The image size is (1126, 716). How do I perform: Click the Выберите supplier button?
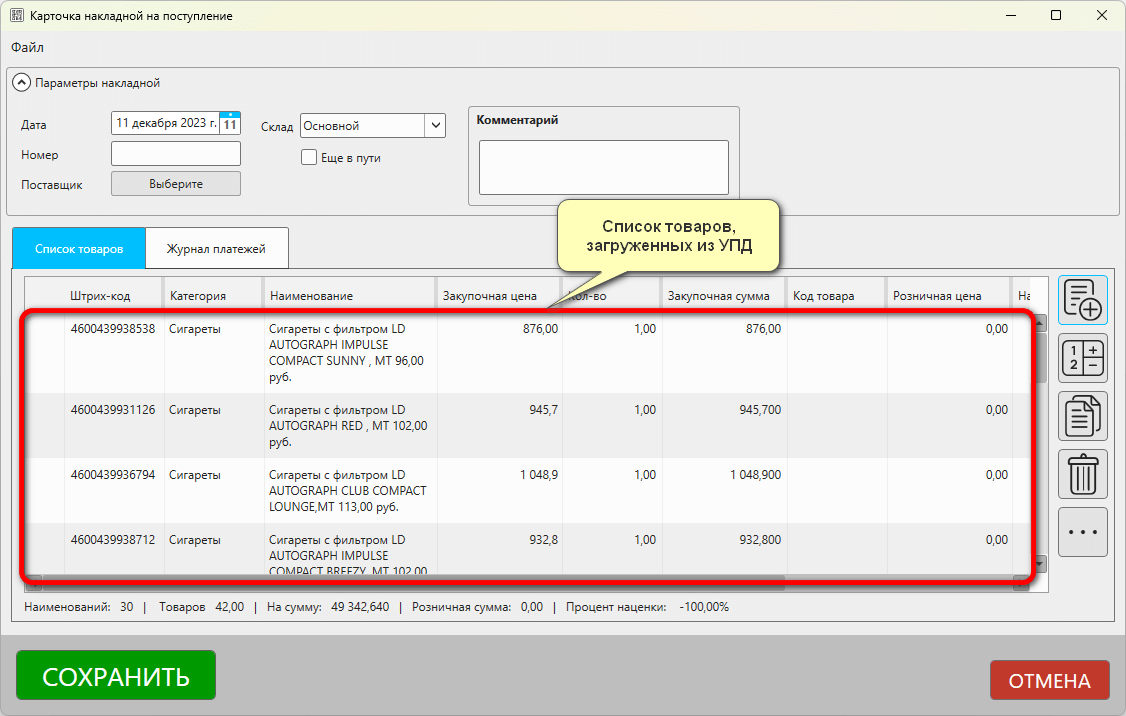[176, 184]
